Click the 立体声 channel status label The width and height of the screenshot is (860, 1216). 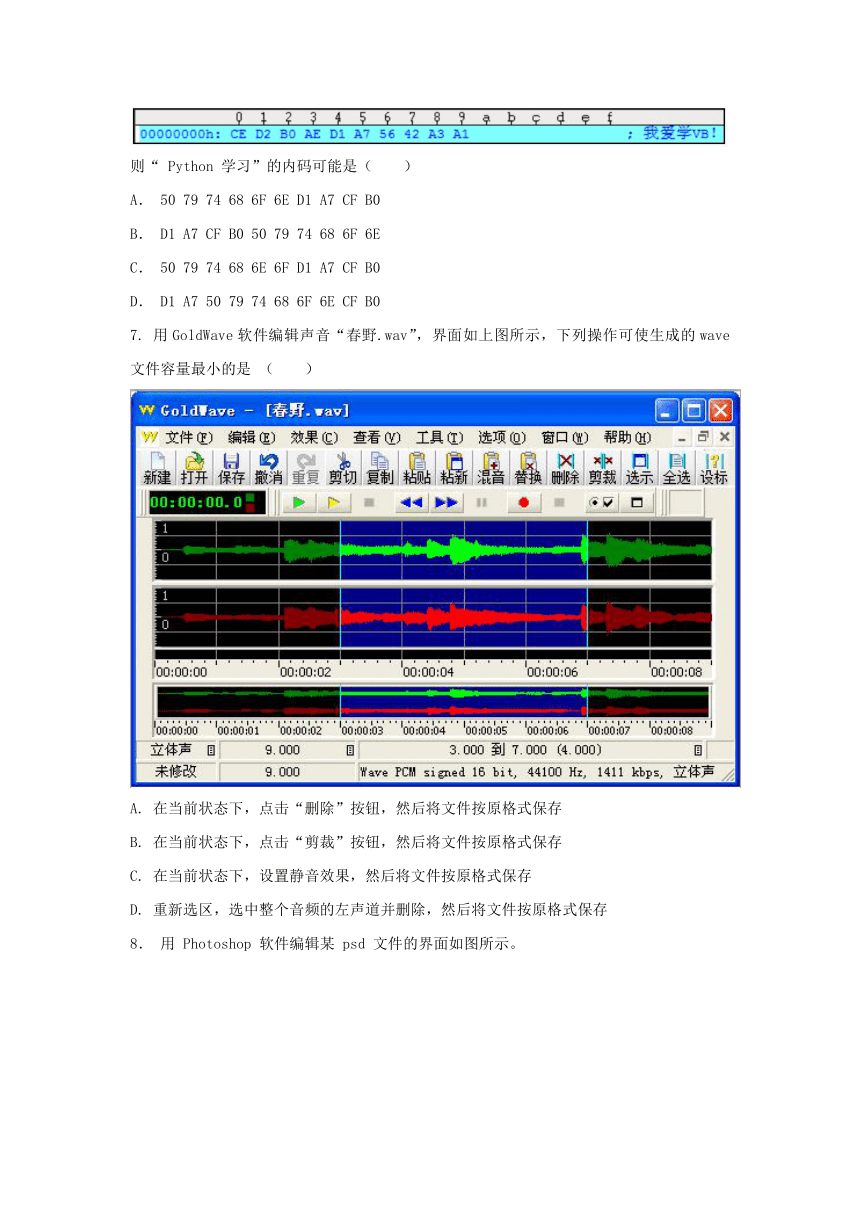click(170, 750)
